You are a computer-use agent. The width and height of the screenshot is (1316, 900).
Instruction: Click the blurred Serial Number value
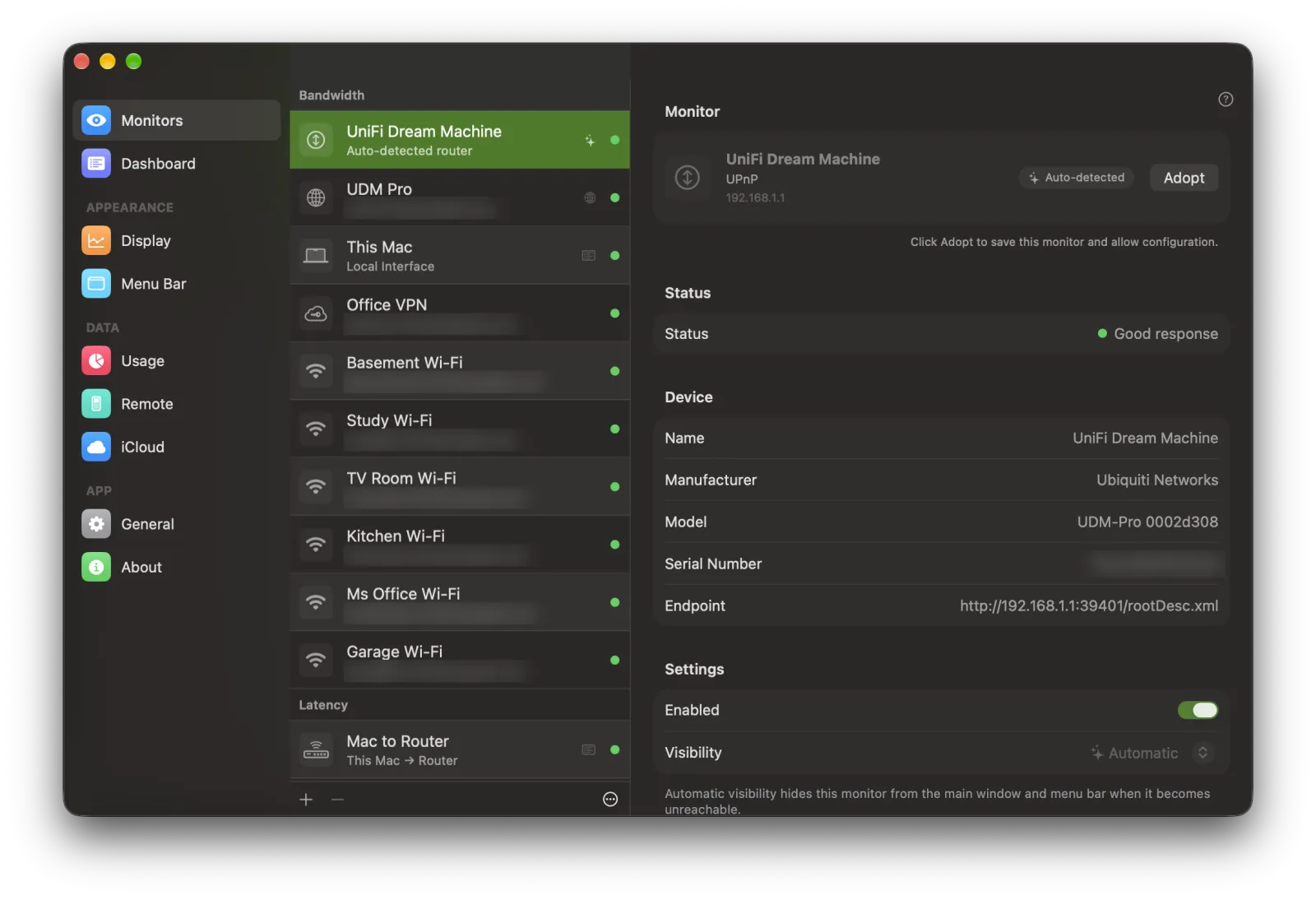point(1156,564)
